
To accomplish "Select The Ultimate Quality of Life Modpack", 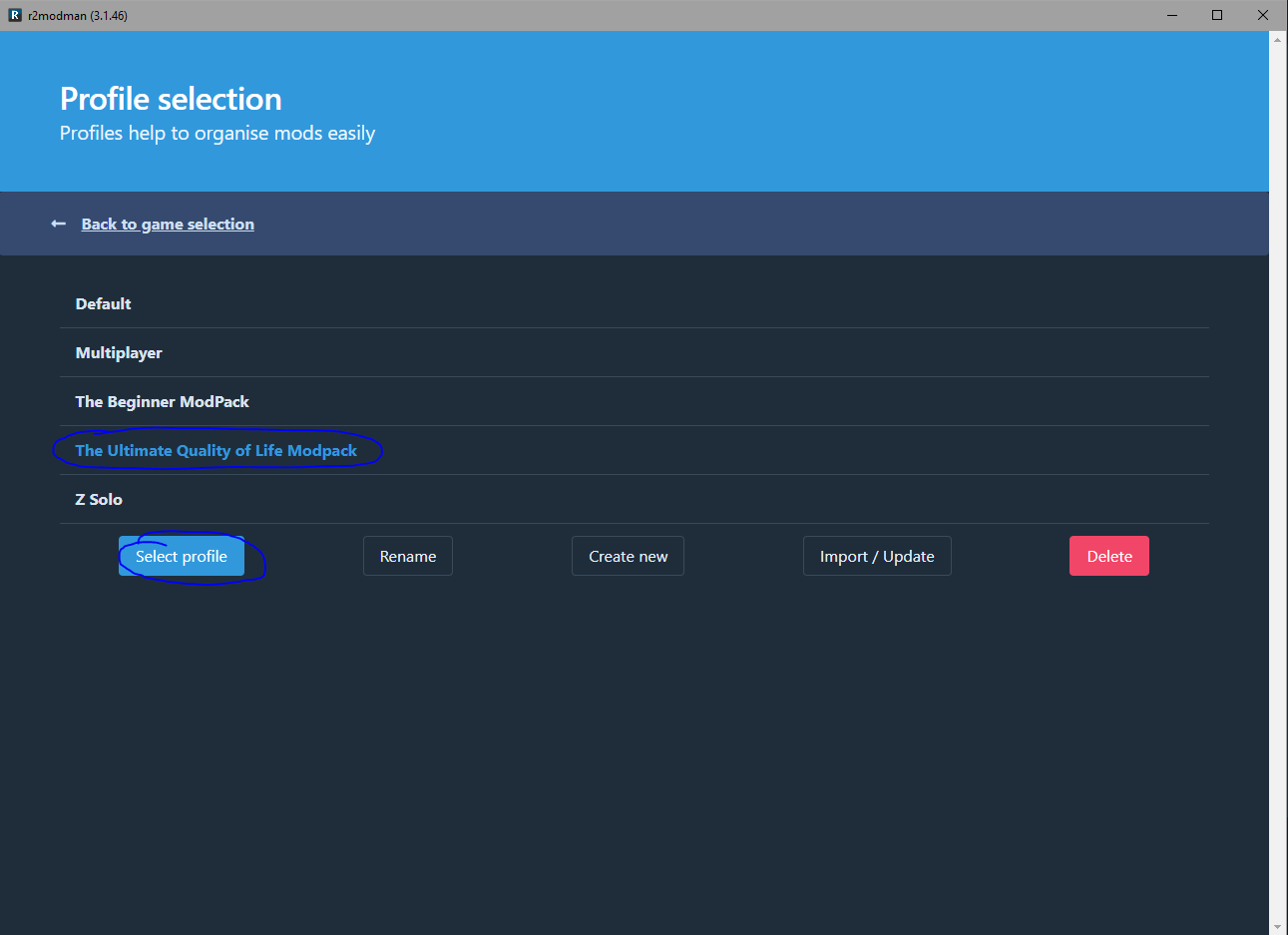I will (x=635, y=450).
